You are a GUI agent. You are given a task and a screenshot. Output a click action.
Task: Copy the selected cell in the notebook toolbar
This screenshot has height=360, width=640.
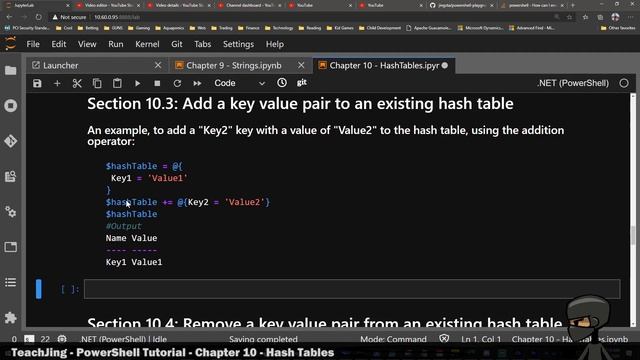97,83
